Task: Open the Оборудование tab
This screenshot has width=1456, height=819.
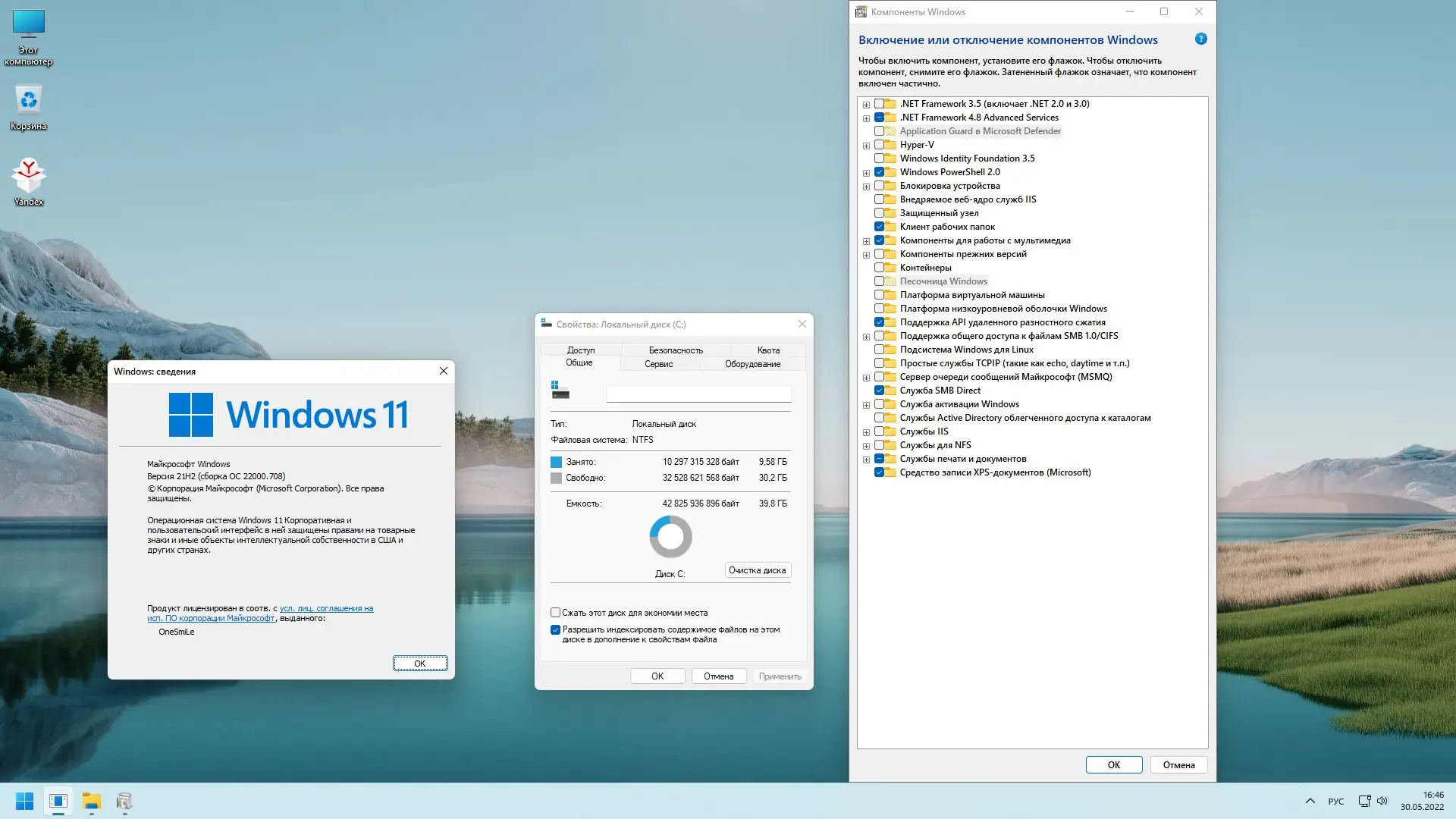Action: (x=752, y=364)
